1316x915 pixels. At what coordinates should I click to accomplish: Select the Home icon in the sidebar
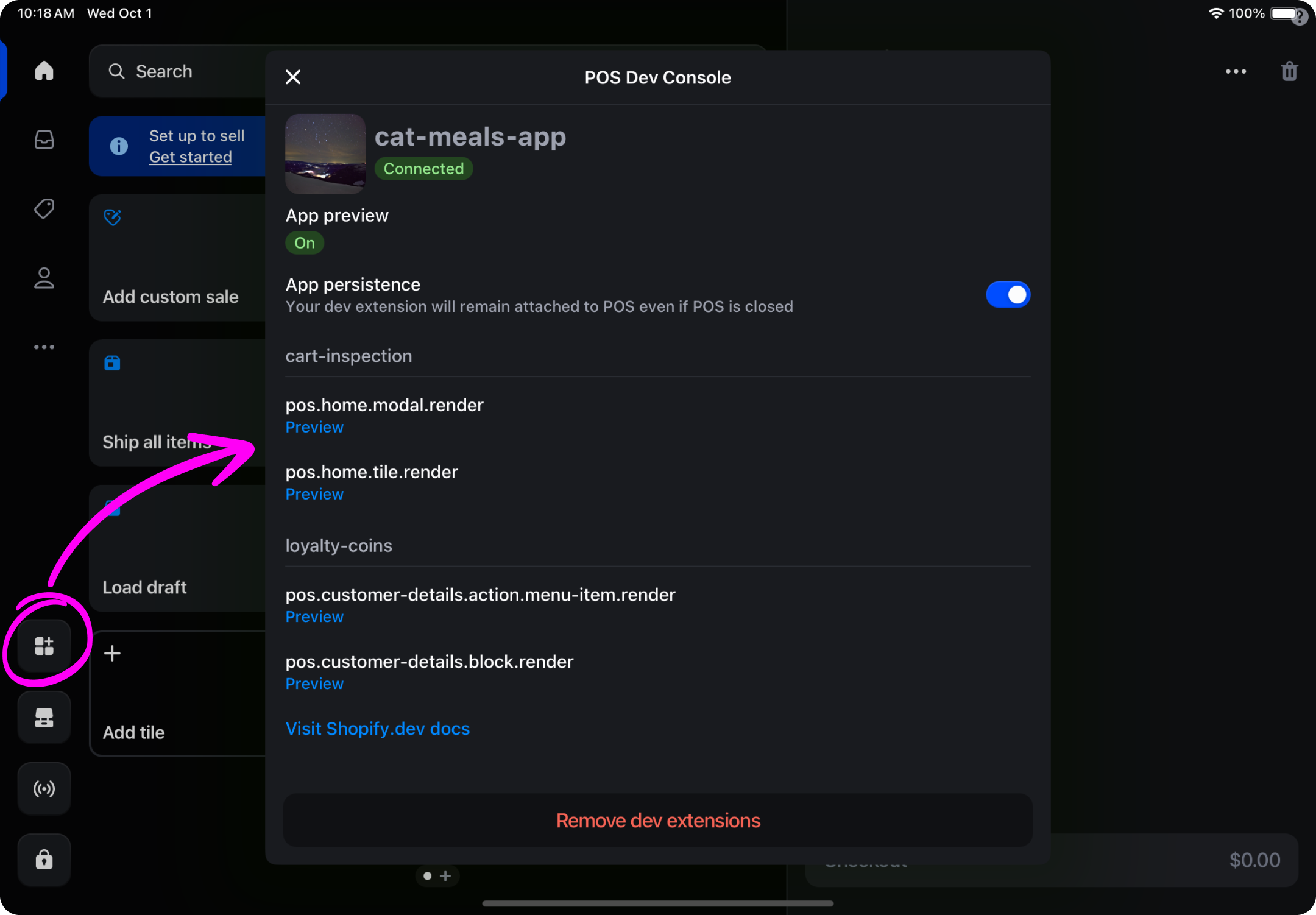tap(44, 71)
